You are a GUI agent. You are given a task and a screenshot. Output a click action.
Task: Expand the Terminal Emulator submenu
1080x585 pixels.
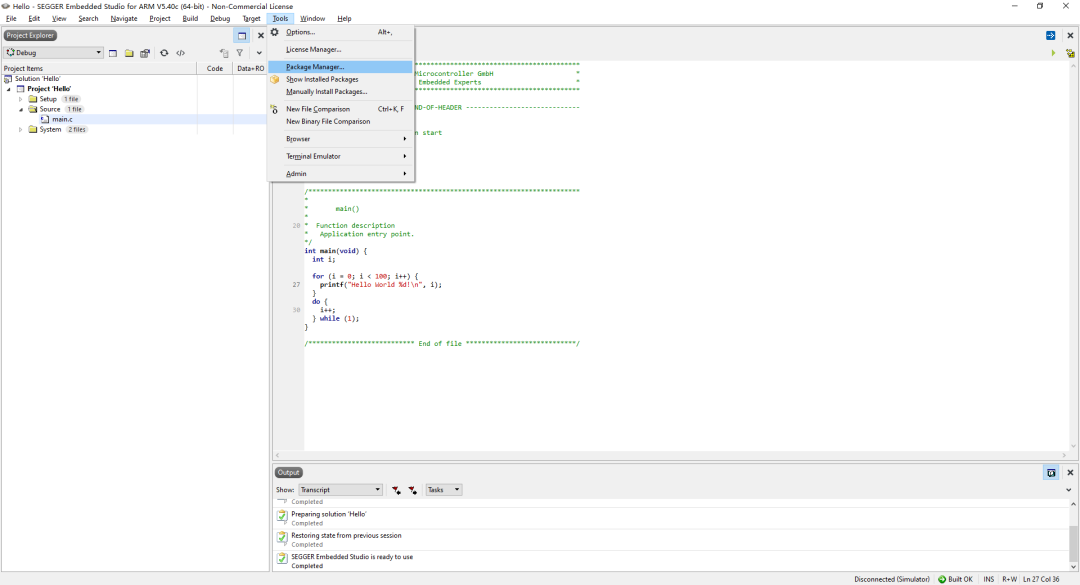[x=340, y=156]
